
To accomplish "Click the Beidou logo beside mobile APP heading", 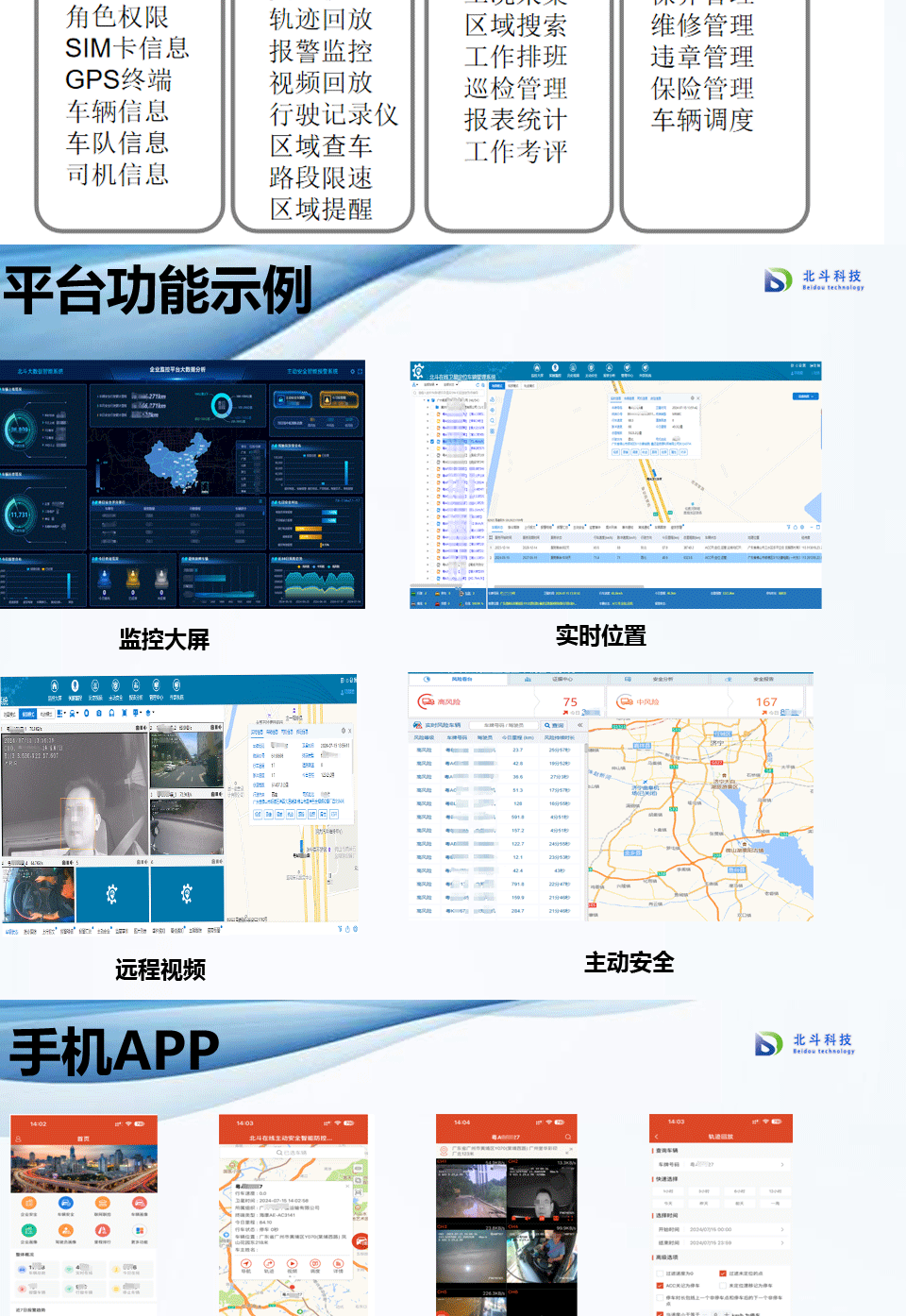I will (768, 1043).
